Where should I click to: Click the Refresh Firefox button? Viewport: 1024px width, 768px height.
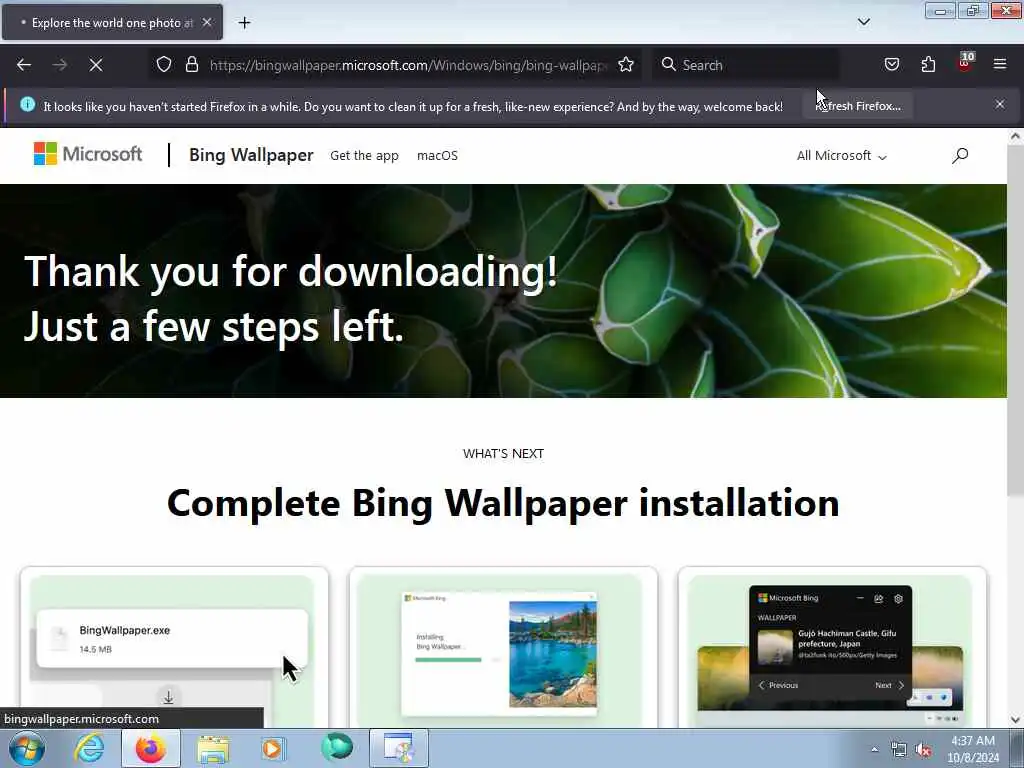click(x=857, y=106)
